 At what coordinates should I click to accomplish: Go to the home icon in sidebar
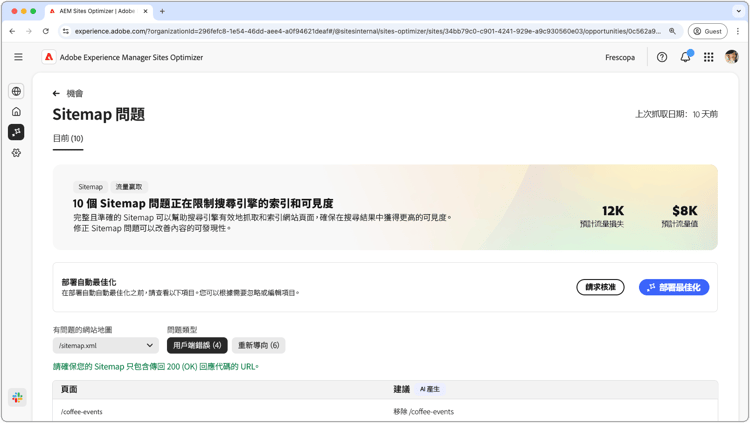16,111
